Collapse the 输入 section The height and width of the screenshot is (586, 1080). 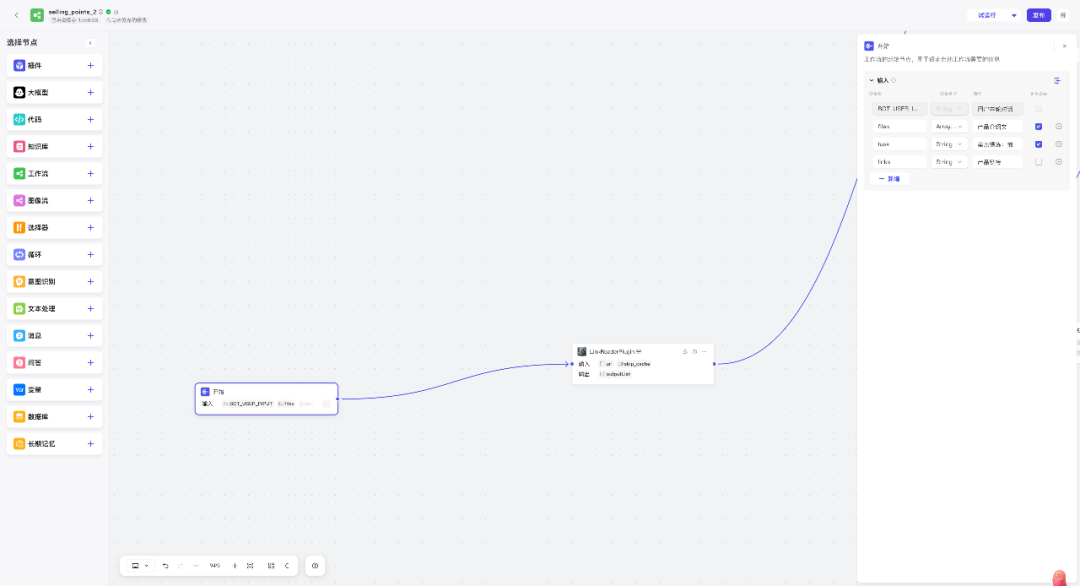pyautogui.click(x=871, y=81)
